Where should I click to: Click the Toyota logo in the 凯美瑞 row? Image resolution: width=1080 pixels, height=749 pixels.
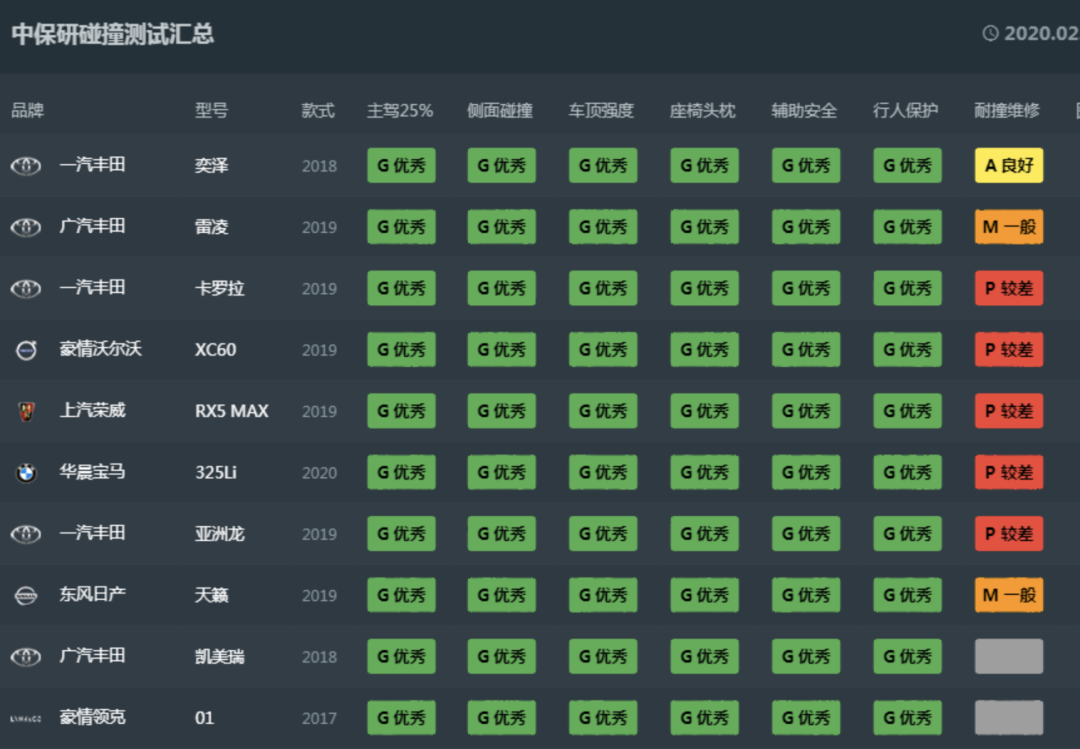[26, 657]
